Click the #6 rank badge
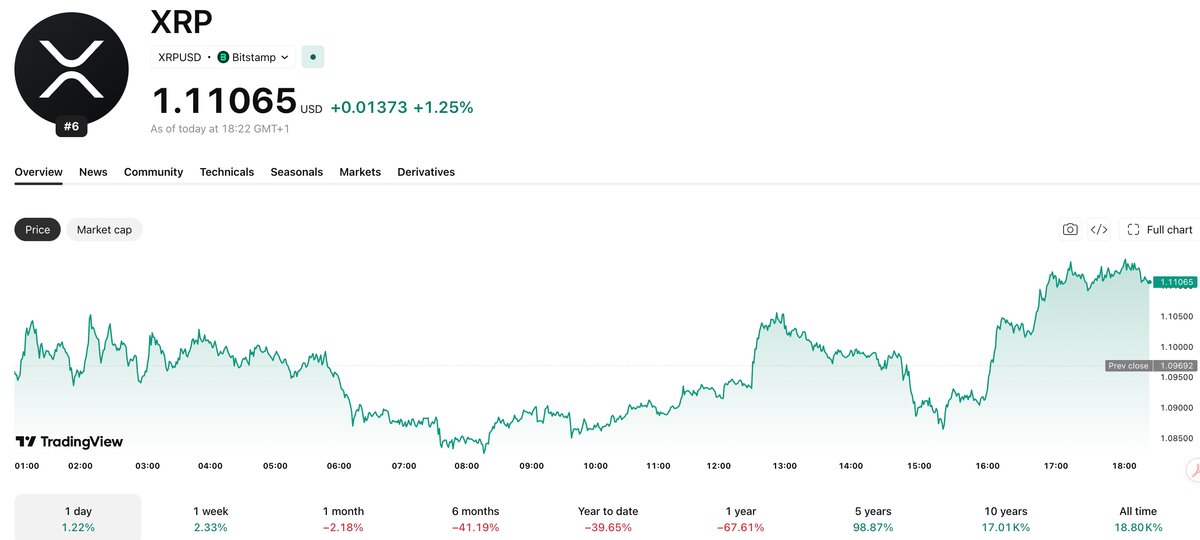 pos(71,126)
